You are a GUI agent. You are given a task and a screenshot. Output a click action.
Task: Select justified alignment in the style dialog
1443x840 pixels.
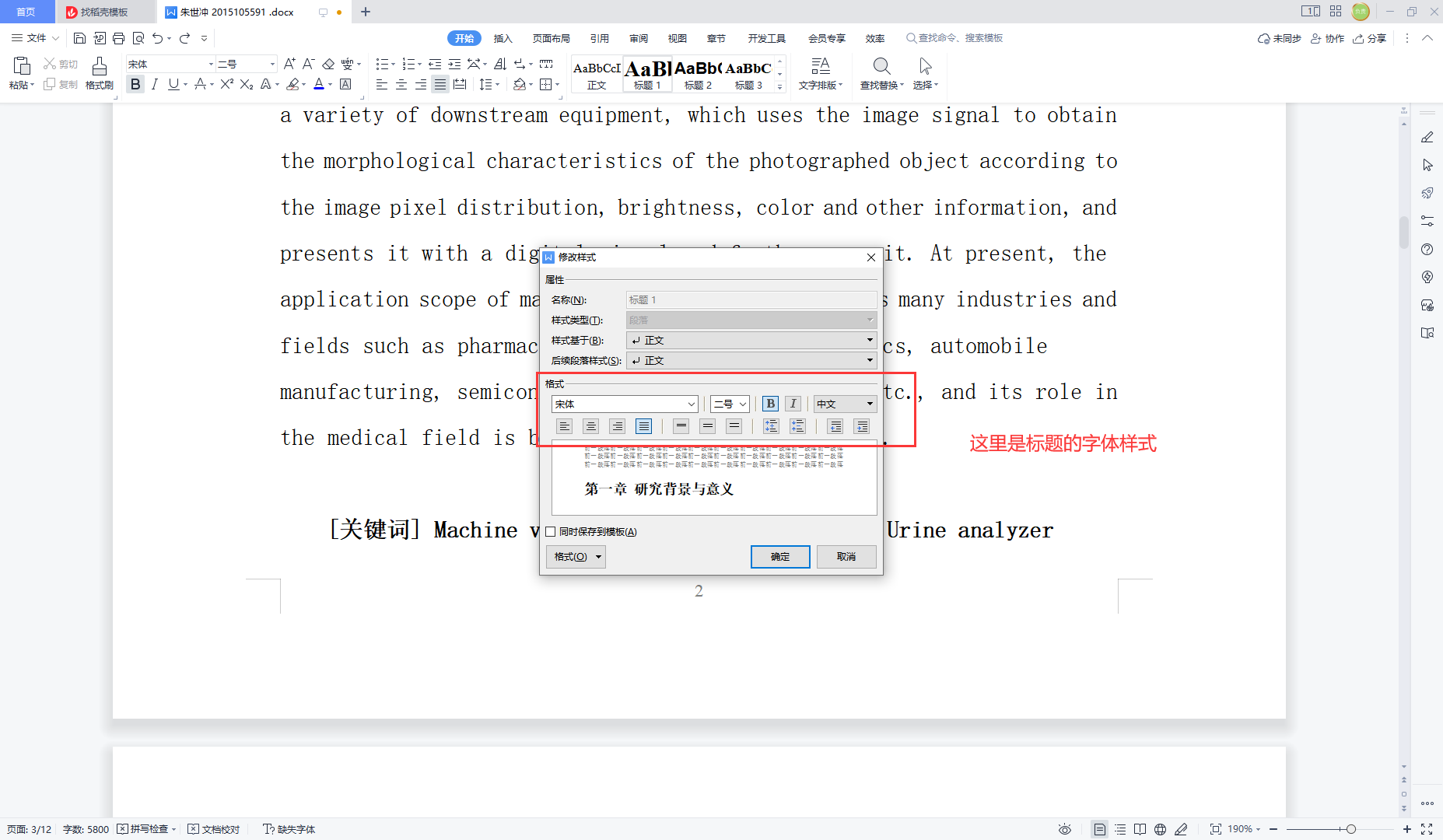644,426
